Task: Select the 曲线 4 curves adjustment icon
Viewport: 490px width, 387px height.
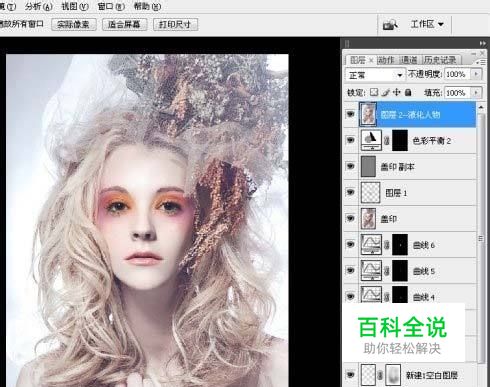Action: (371, 295)
